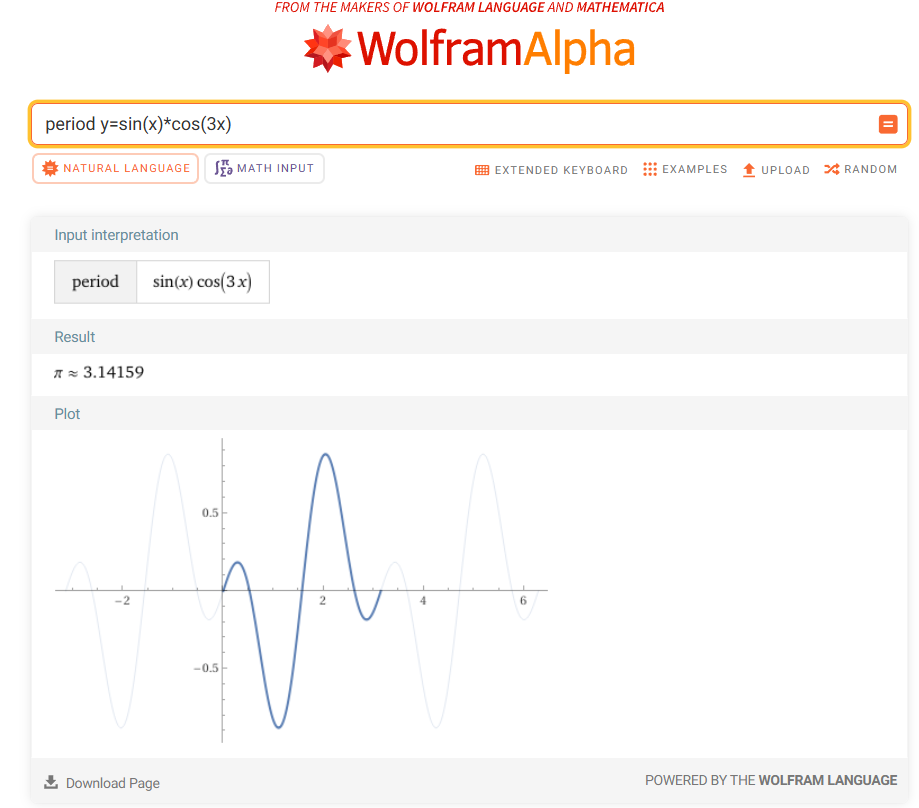Click the Examples grid icon
The height and width of the screenshot is (808, 919).
[x=649, y=169]
